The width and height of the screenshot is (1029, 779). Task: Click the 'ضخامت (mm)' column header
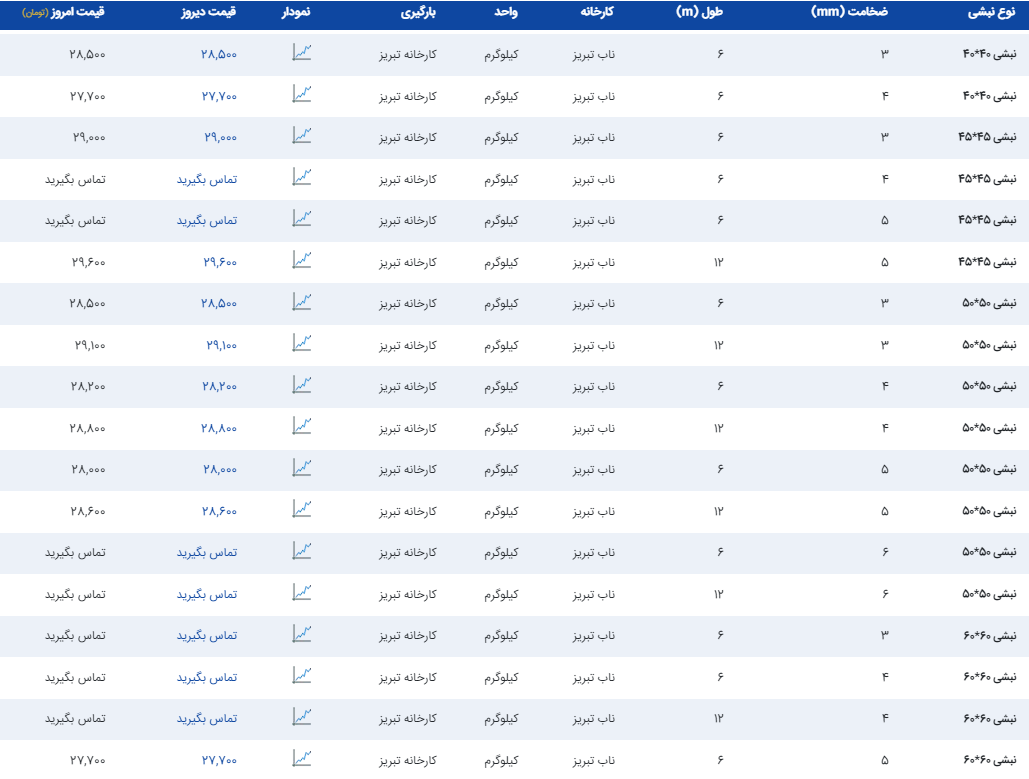[850, 15]
